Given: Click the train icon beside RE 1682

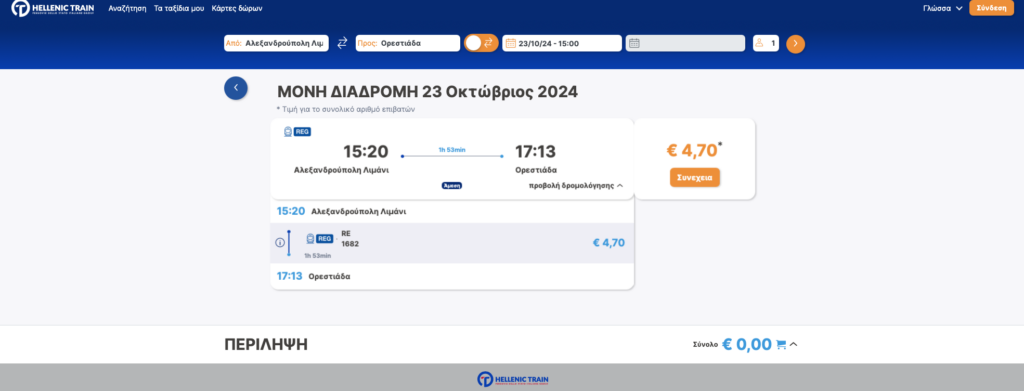Looking at the screenshot, I should [x=310, y=239].
